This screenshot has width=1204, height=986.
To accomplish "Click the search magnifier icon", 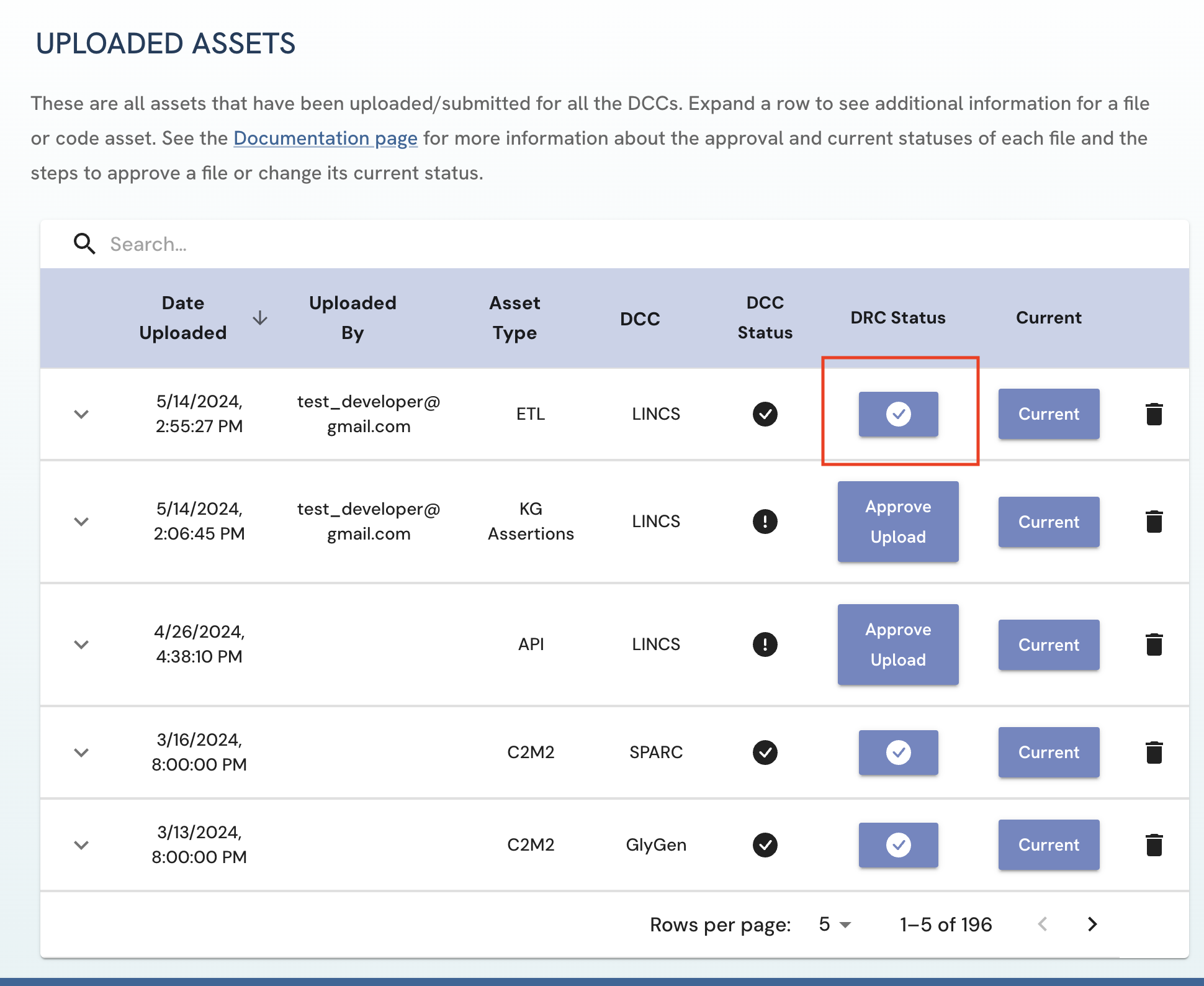I will tap(84, 244).
